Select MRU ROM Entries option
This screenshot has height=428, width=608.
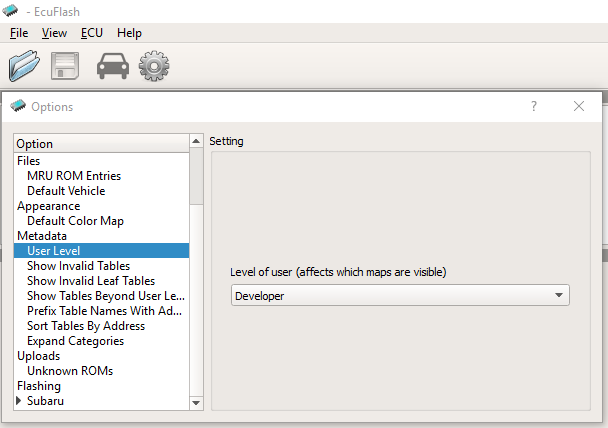pyautogui.click(x=74, y=176)
